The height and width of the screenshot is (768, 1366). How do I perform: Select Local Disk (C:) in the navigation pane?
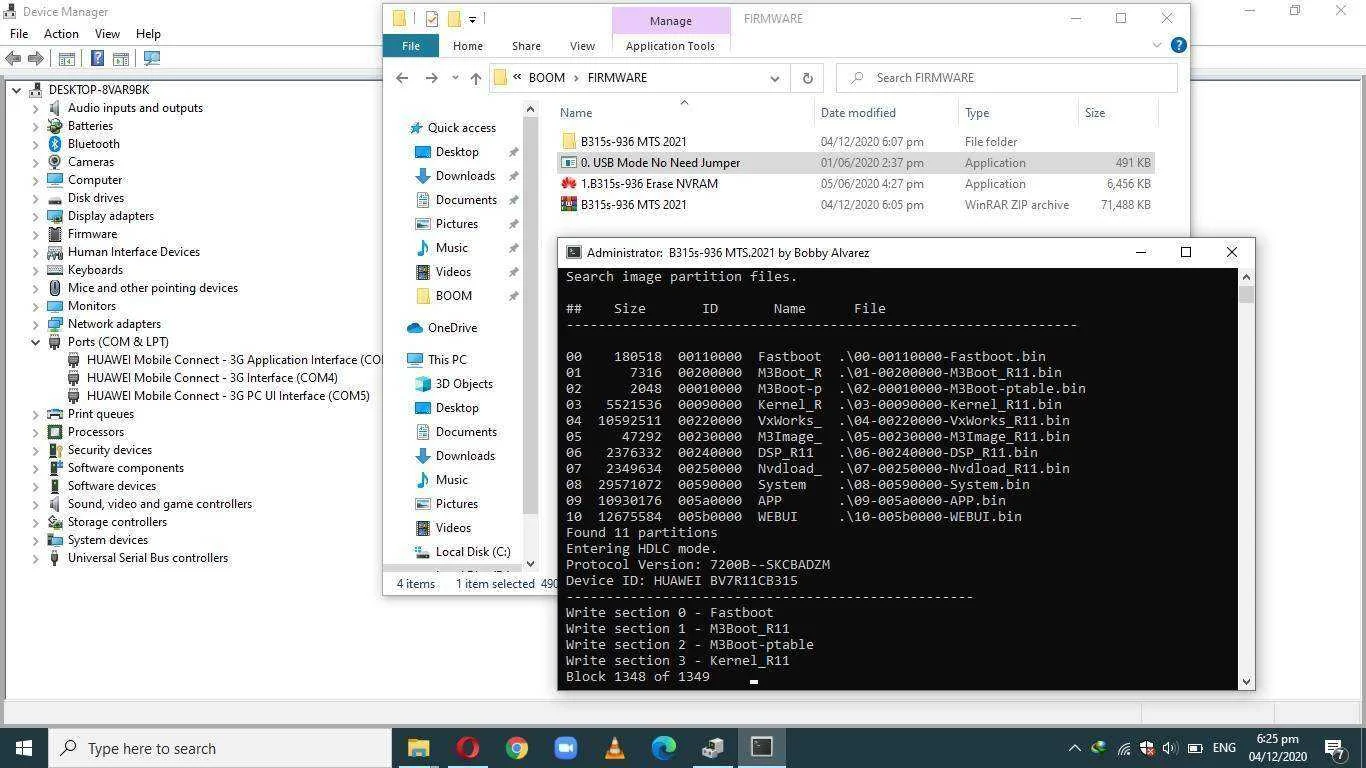pos(473,552)
